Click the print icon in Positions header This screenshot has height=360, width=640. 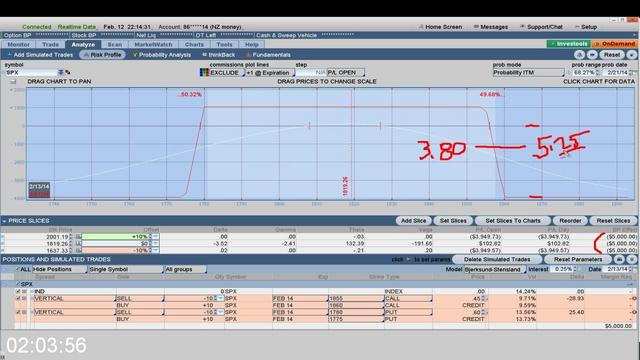[x=619, y=259]
